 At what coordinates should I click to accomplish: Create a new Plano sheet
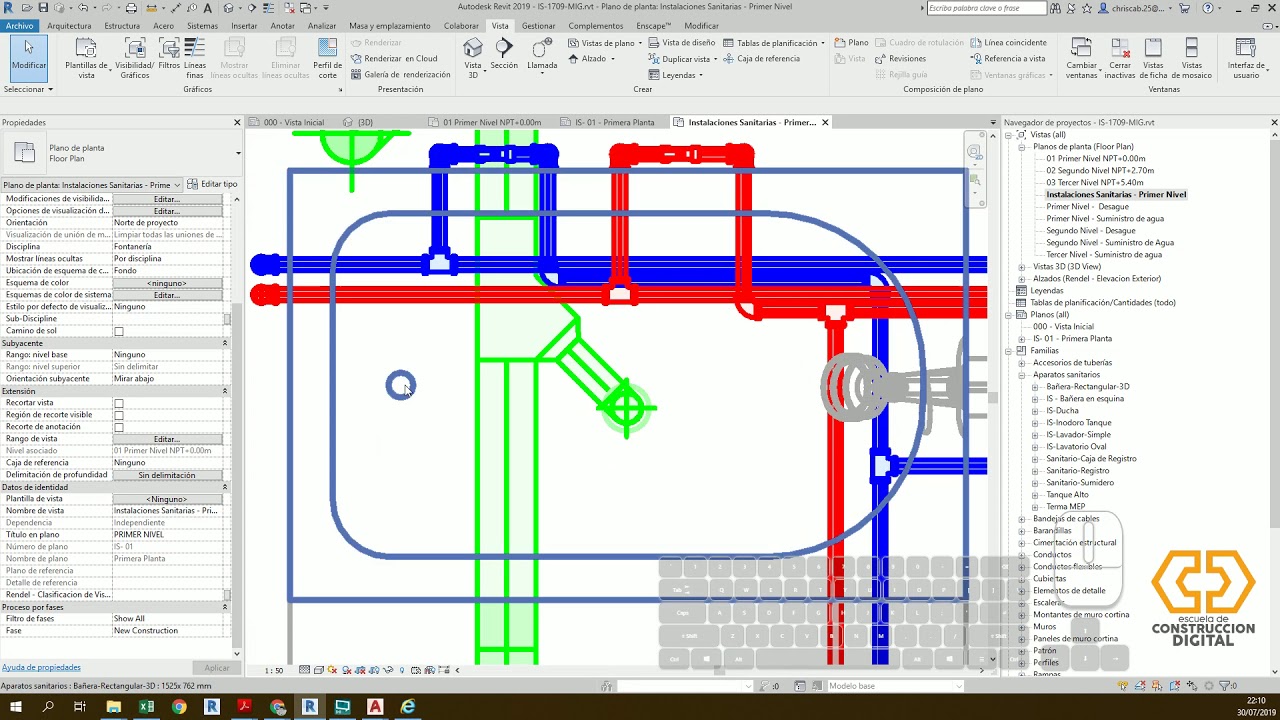point(851,43)
